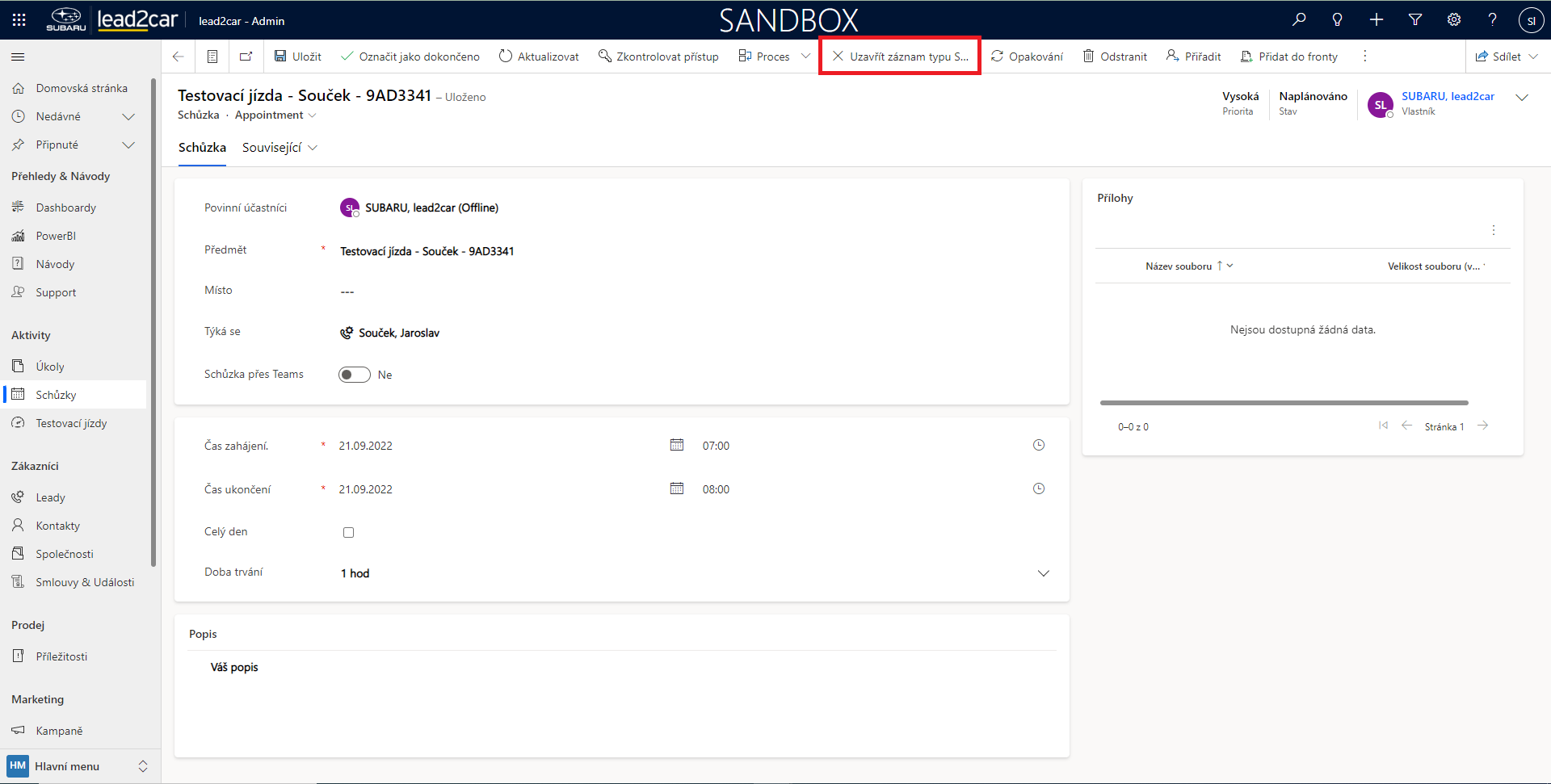The width and height of the screenshot is (1551, 784).
Task: Open the settings gear icon
Action: click(1454, 19)
